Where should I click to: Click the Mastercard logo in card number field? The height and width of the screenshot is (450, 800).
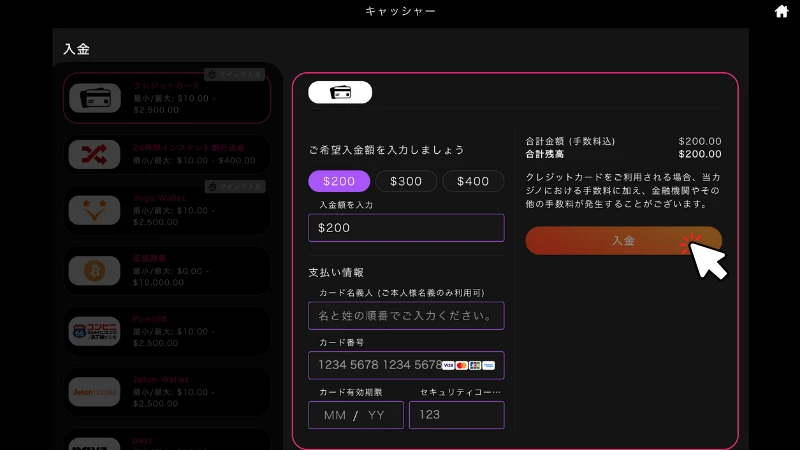(462, 365)
